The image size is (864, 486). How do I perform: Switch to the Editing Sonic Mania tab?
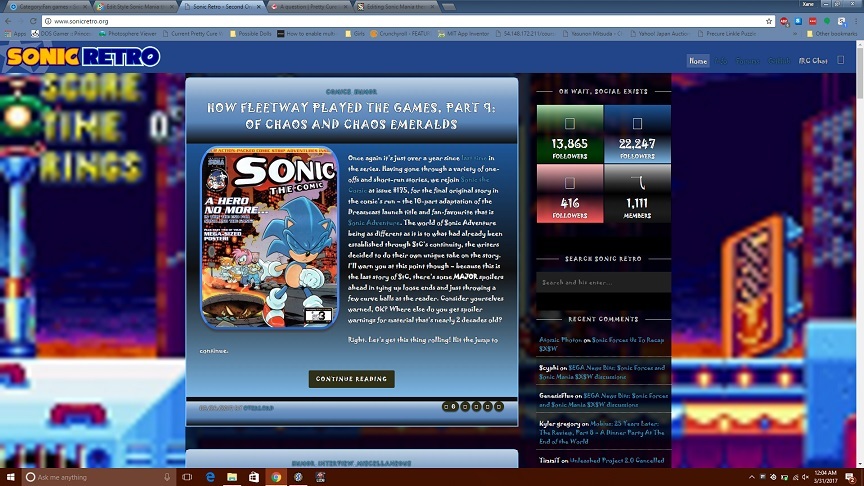(397, 7)
